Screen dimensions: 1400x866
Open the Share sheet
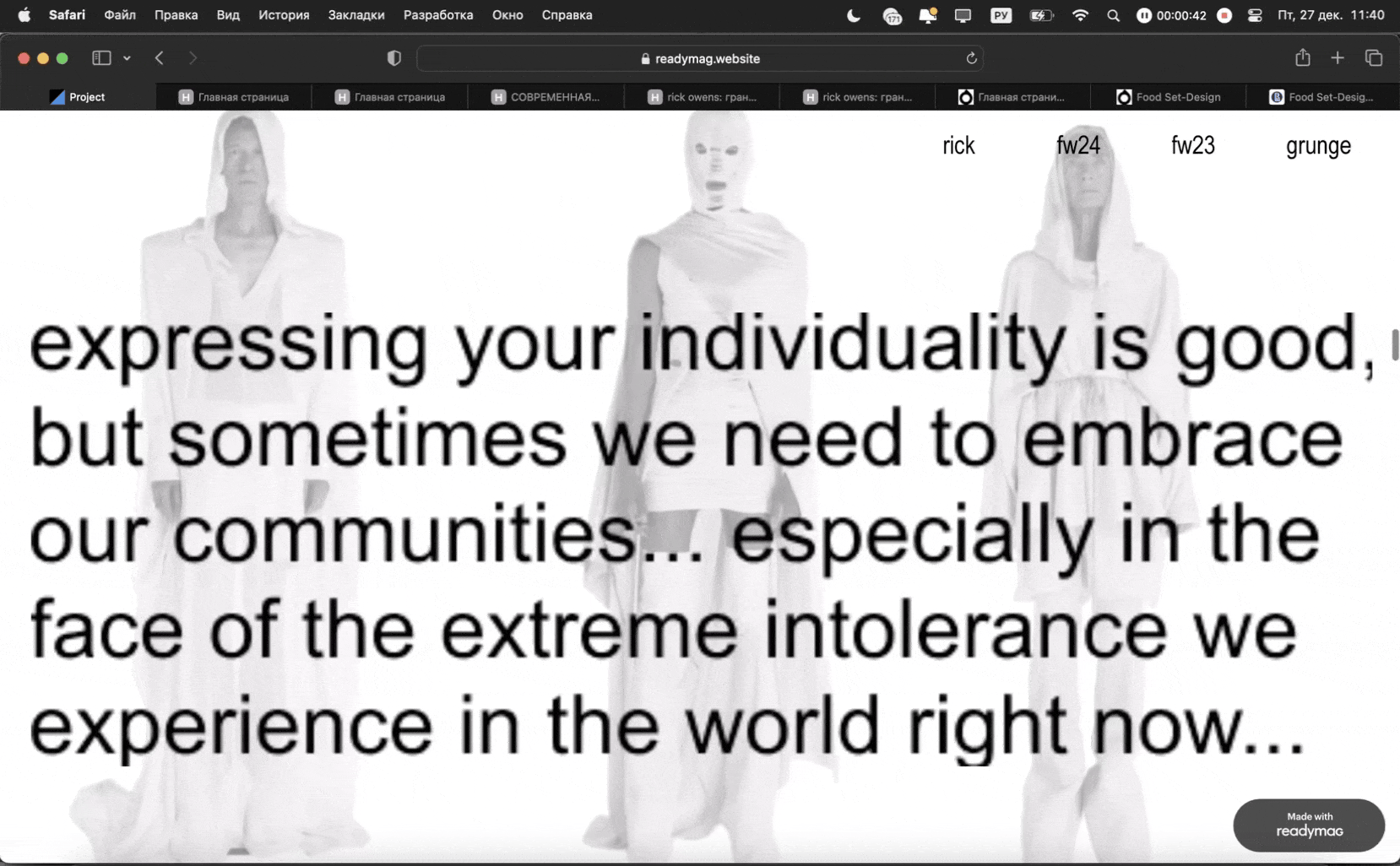(x=1302, y=57)
